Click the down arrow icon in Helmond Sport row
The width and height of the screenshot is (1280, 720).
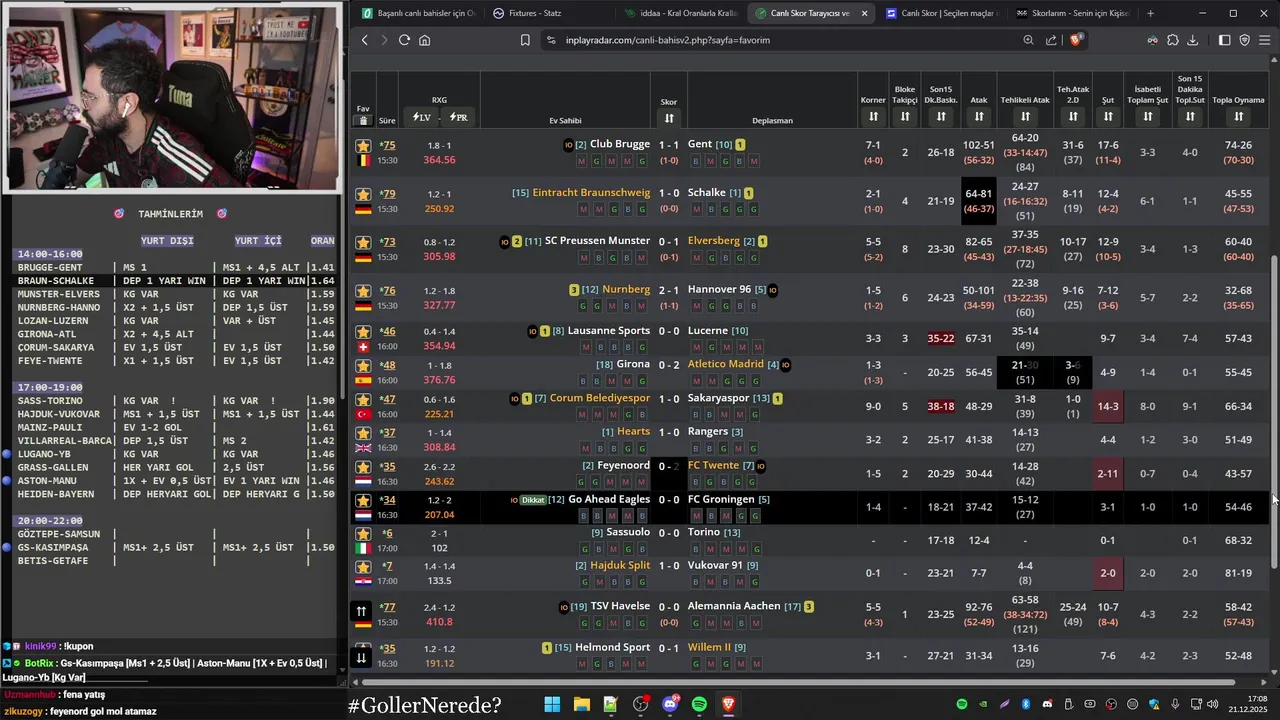pos(361,657)
